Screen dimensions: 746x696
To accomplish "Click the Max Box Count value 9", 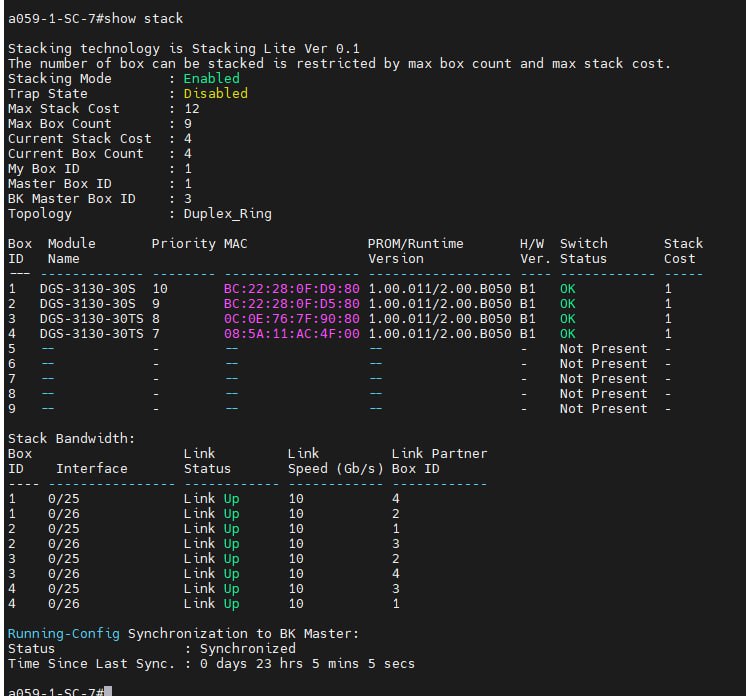I will pos(188,124).
